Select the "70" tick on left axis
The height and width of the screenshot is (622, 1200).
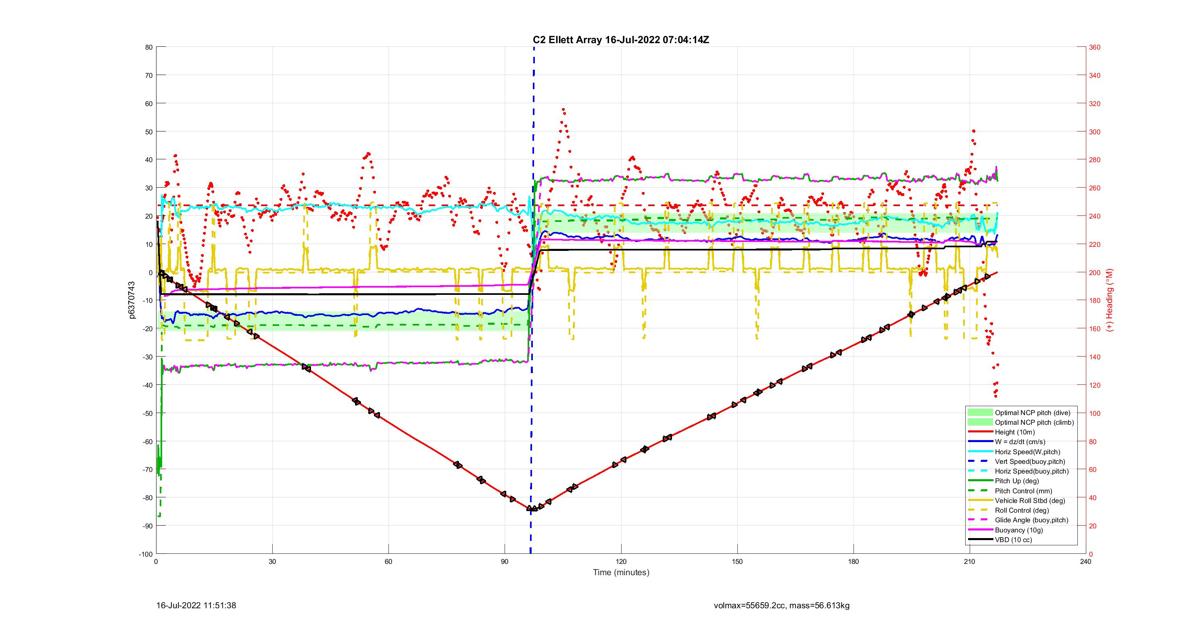148,75
